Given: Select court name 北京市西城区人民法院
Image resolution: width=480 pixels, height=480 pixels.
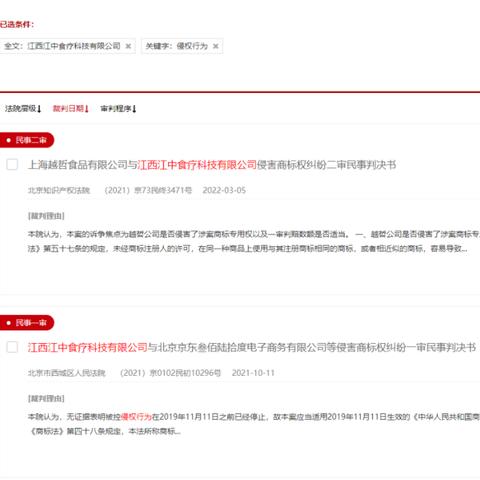Looking at the screenshot, I should pyautogui.click(x=67, y=373).
